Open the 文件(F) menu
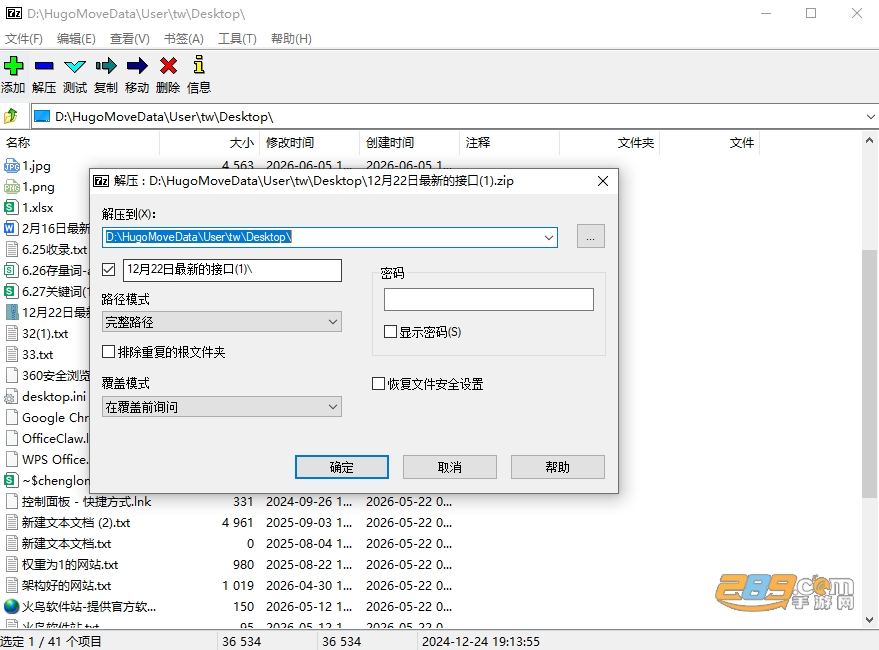This screenshot has height=650, width=879. click(x=24, y=39)
